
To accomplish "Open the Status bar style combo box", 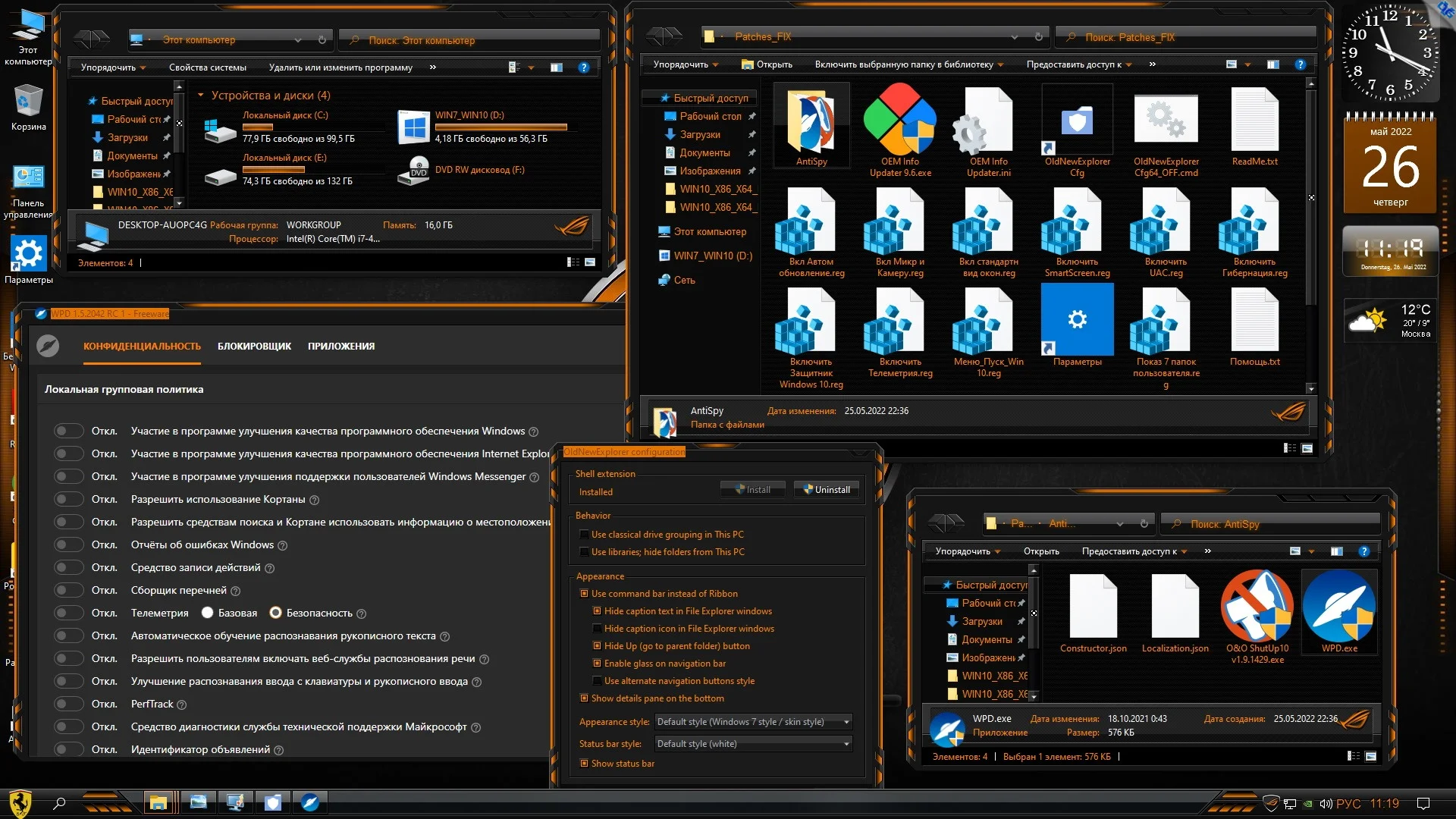I will pos(752,744).
